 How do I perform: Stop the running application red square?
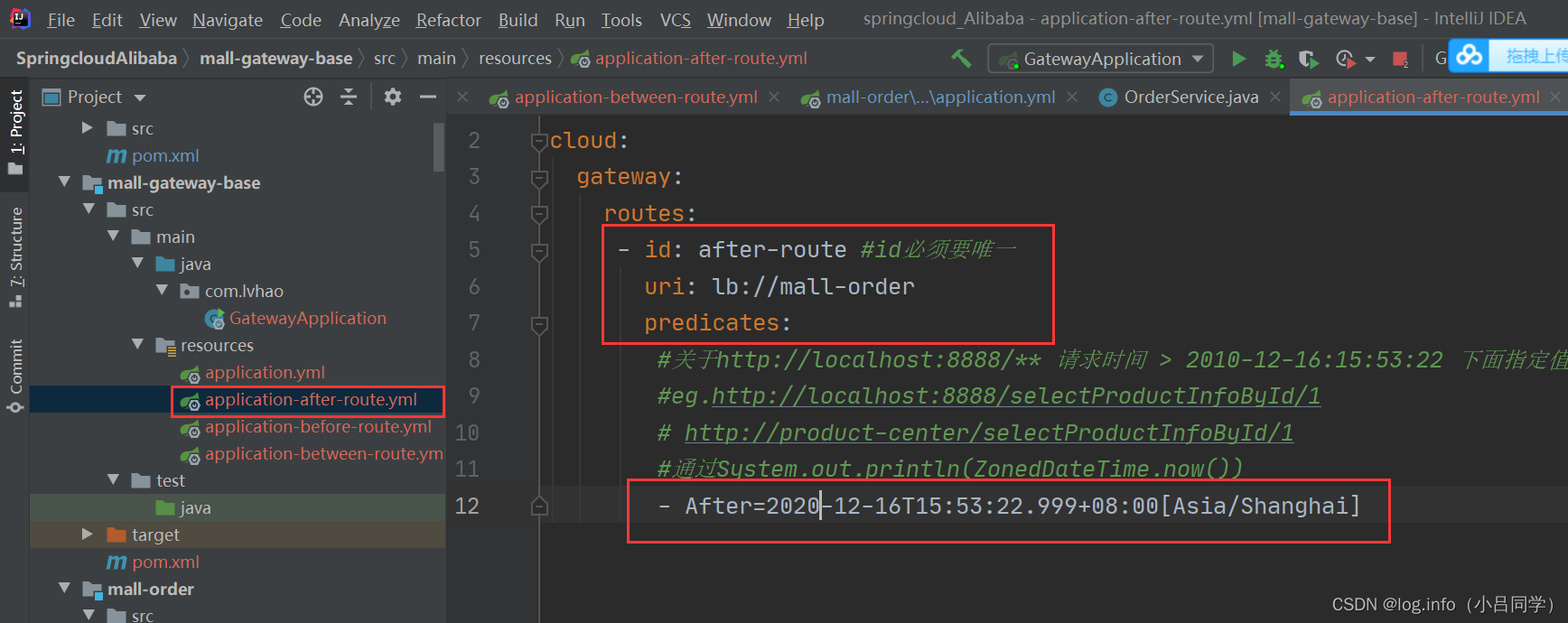coord(1400,60)
